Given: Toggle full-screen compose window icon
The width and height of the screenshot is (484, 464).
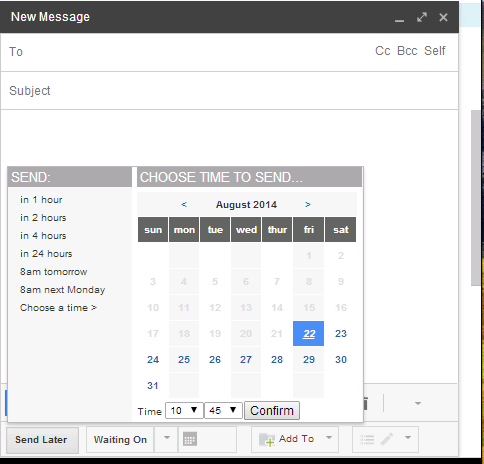Looking at the screenshot, I should [422, 17].
